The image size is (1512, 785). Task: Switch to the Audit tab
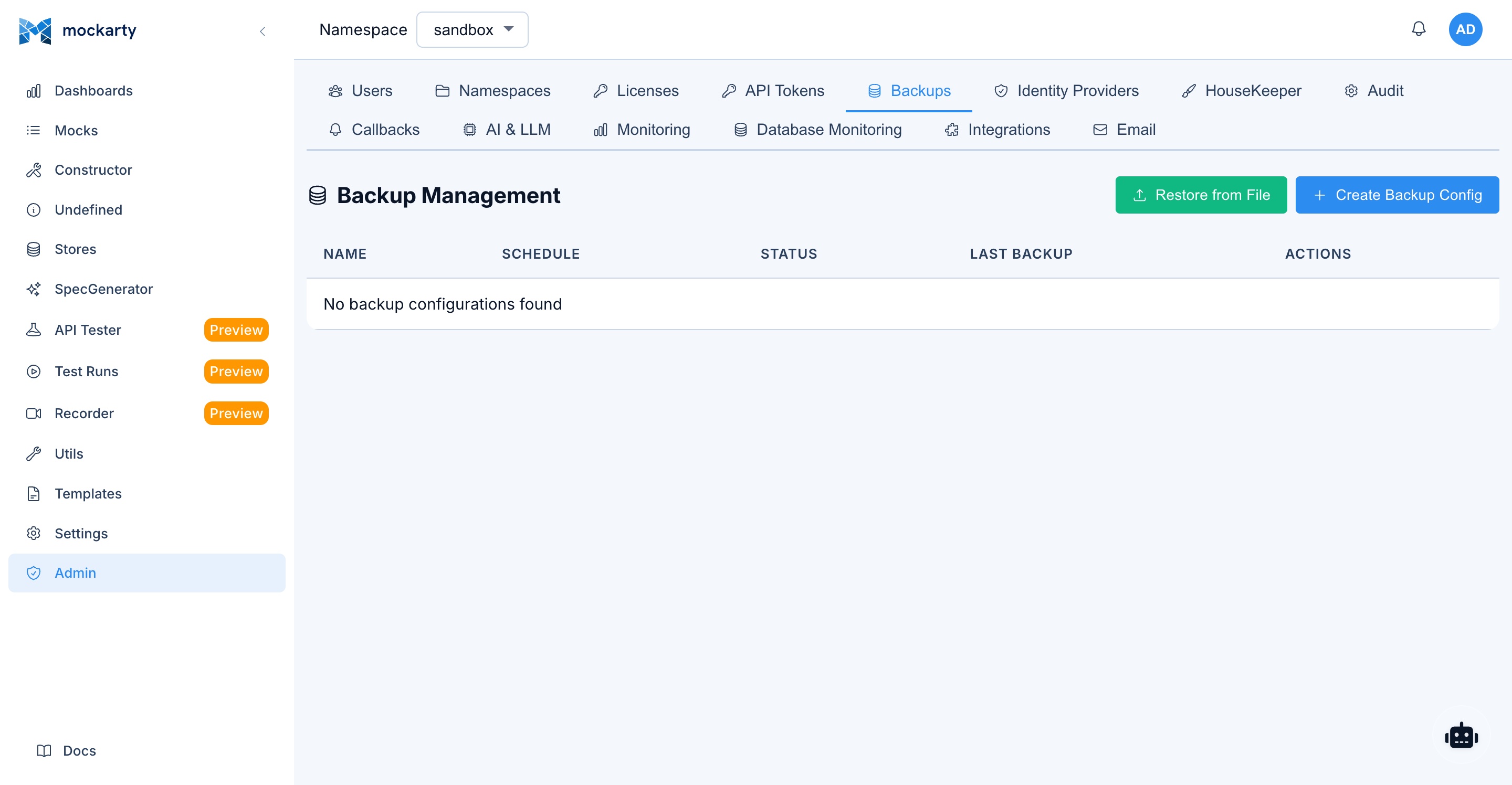[1373, 91]
